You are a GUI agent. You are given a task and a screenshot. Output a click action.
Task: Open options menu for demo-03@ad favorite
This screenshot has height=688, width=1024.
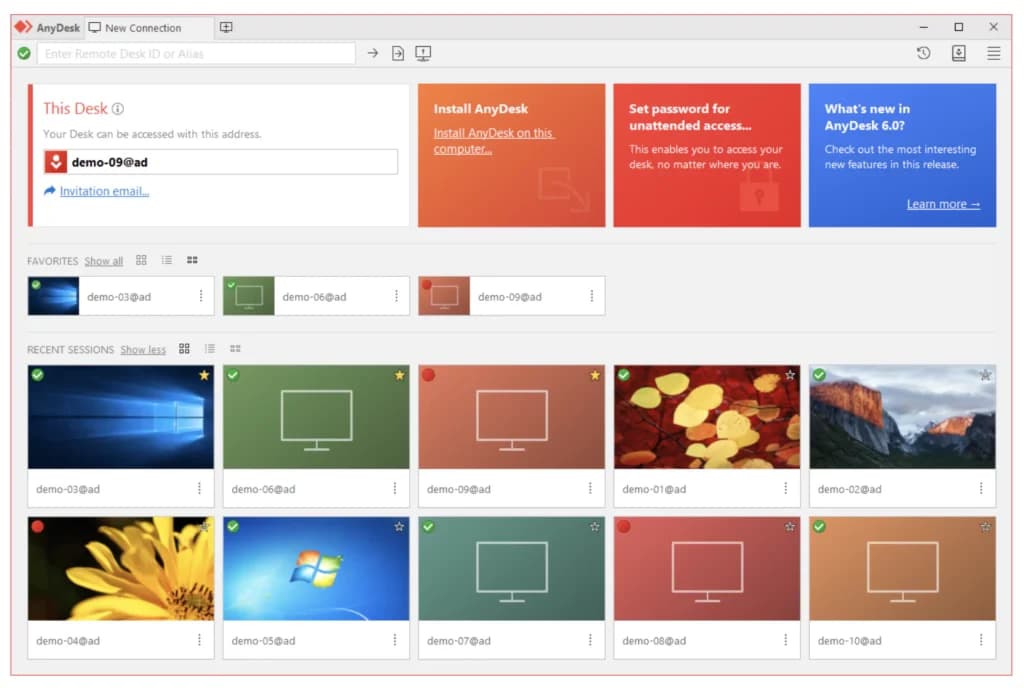coord(200,296)
